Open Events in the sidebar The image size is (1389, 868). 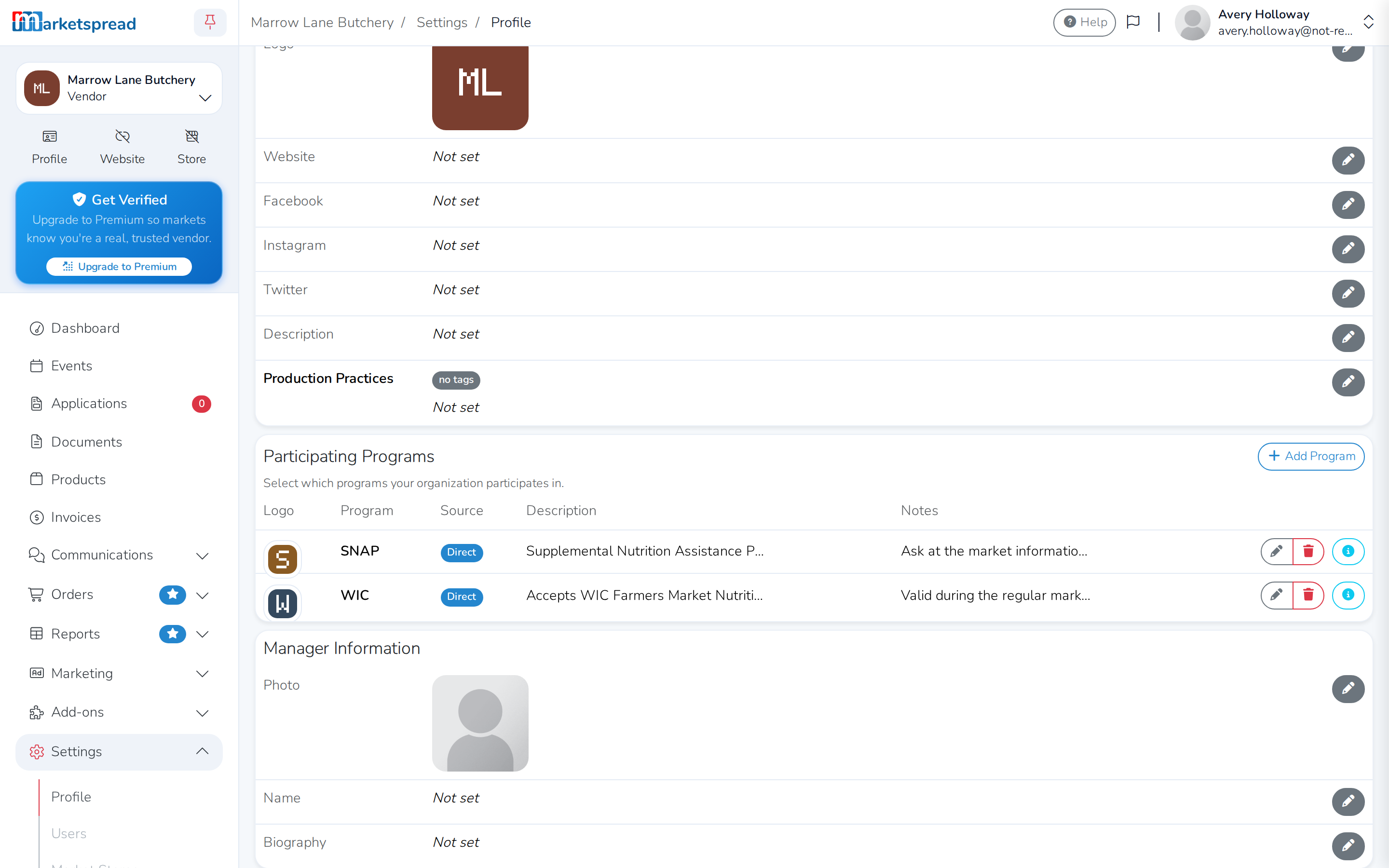pos(119,366)
